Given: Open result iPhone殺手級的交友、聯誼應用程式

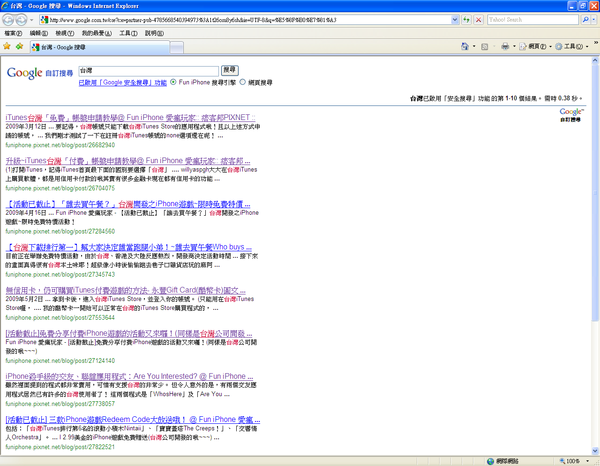Looking at the screenshot, I should (129, 376).
